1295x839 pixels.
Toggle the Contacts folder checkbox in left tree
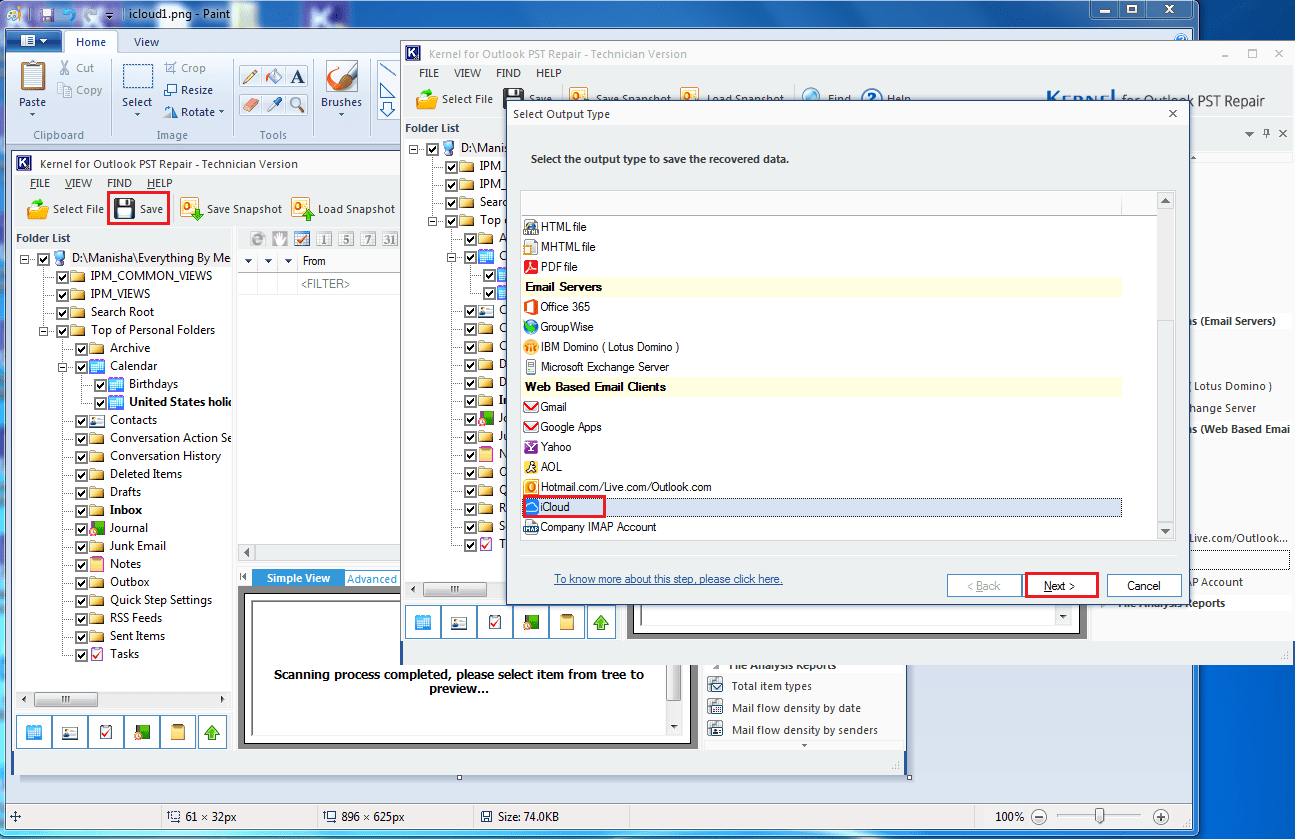[x=81, y=420]
